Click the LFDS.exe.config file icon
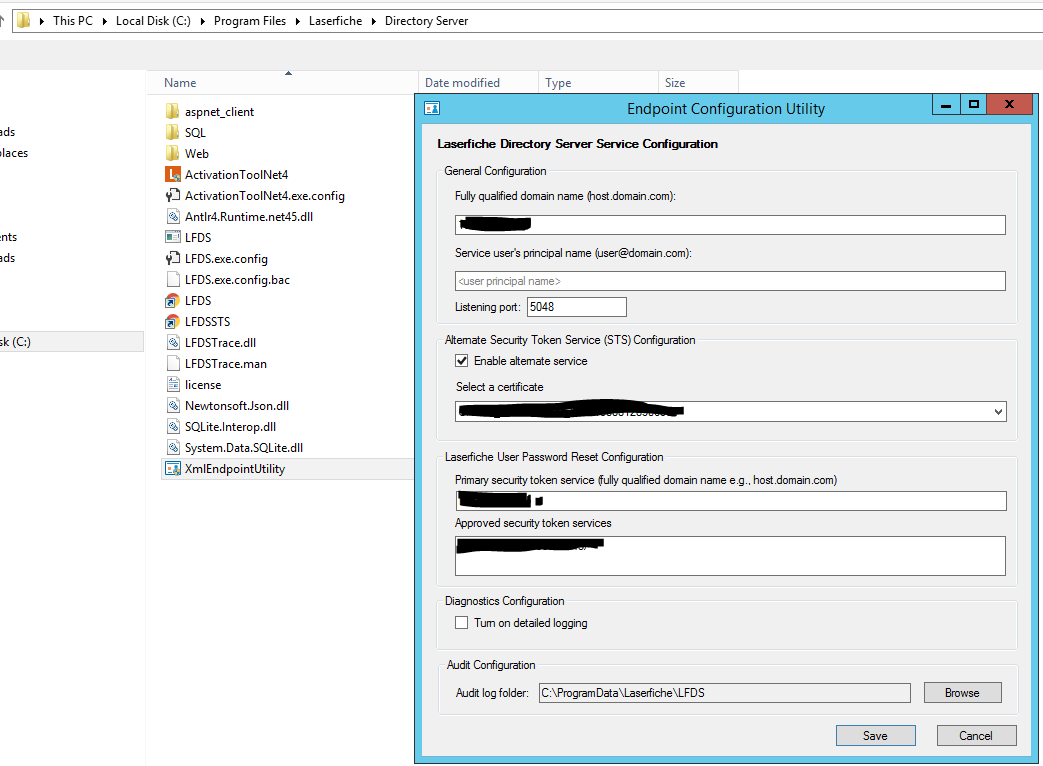 pyautogui.click(x=172, y=258)
